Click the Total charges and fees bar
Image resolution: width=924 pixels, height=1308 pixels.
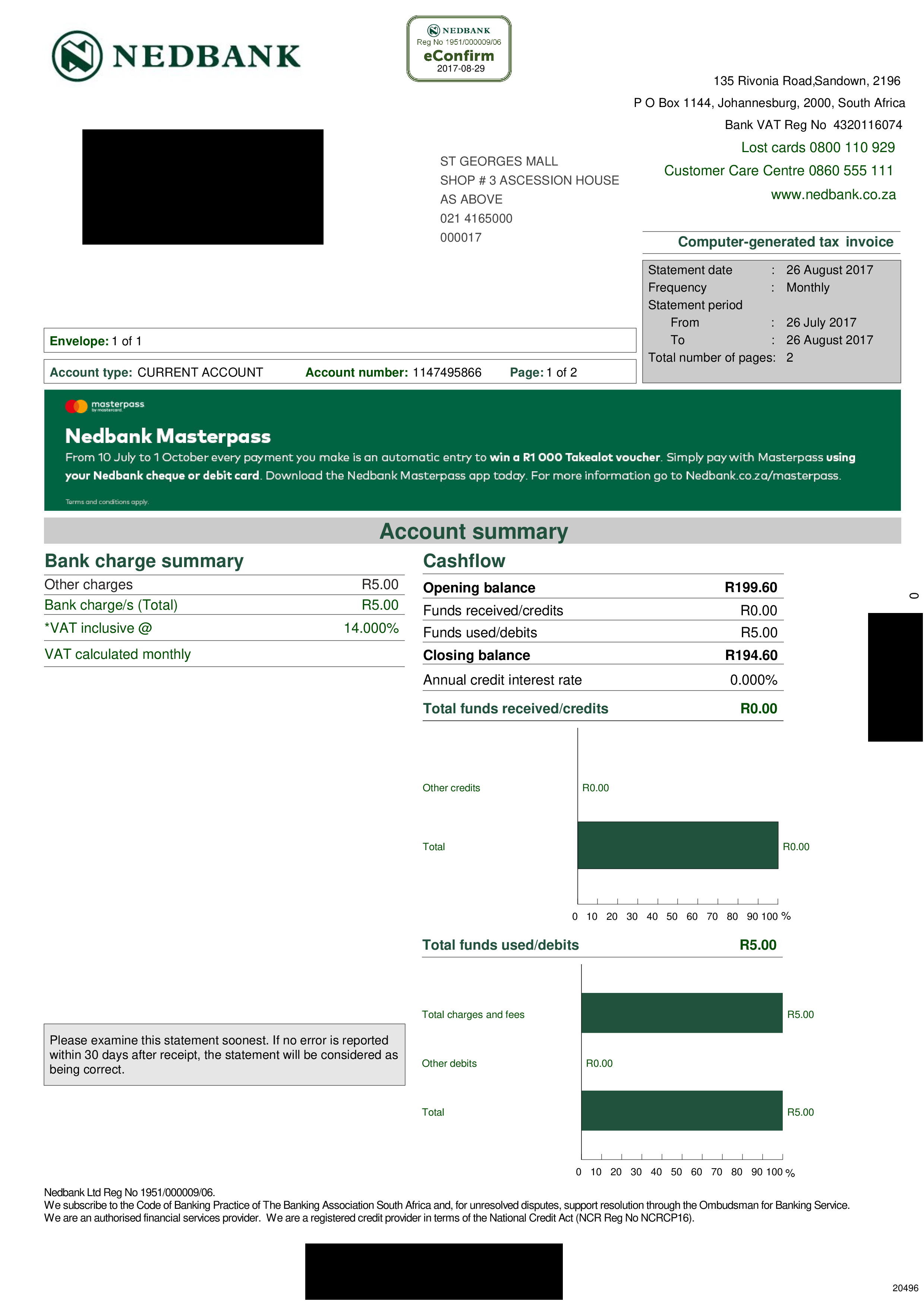pos(681,1013)
